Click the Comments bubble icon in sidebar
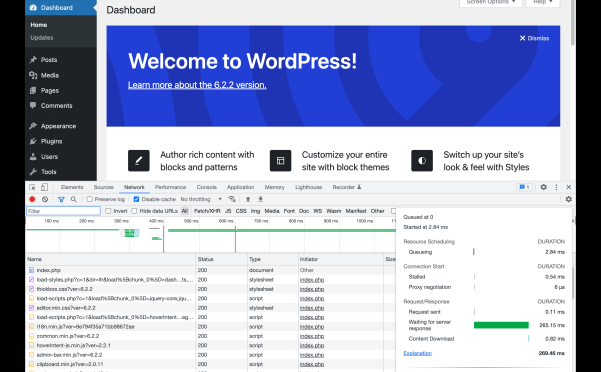Viewport: 601px width, 372px height. click(x=33, y=105)
